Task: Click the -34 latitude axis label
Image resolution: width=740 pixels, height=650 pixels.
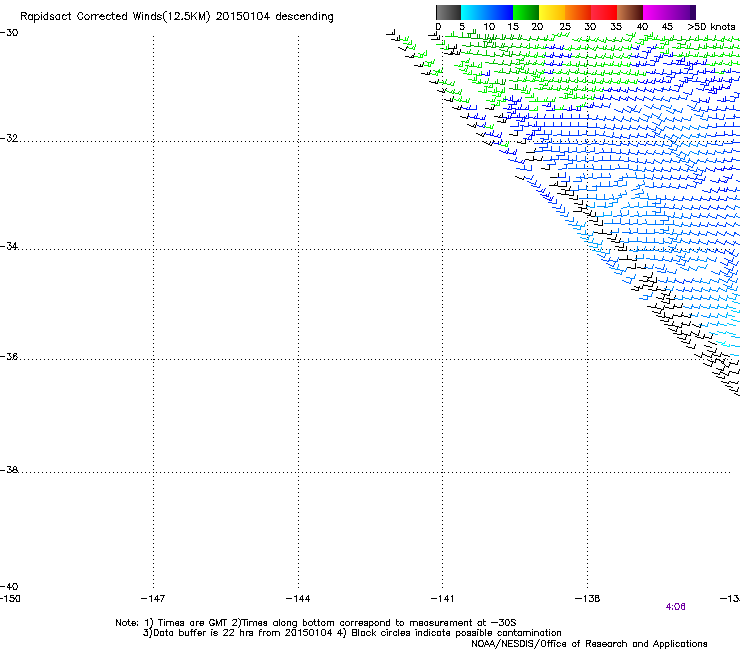Action: (x=9, y=246)
